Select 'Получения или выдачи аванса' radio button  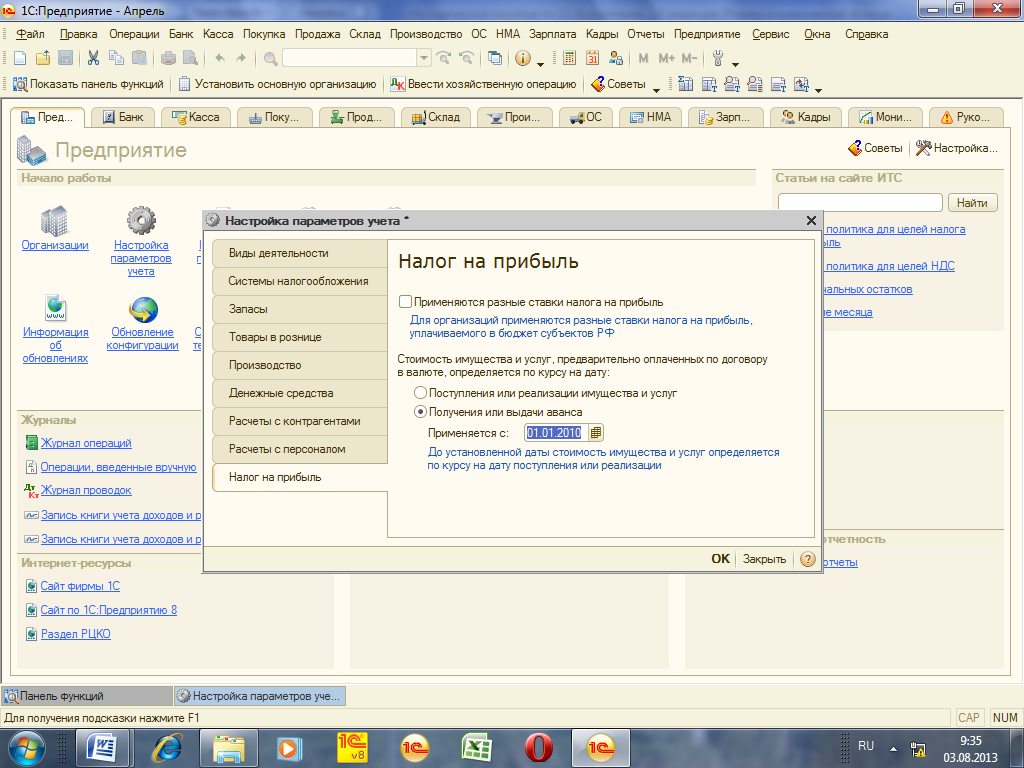point(421,412)
